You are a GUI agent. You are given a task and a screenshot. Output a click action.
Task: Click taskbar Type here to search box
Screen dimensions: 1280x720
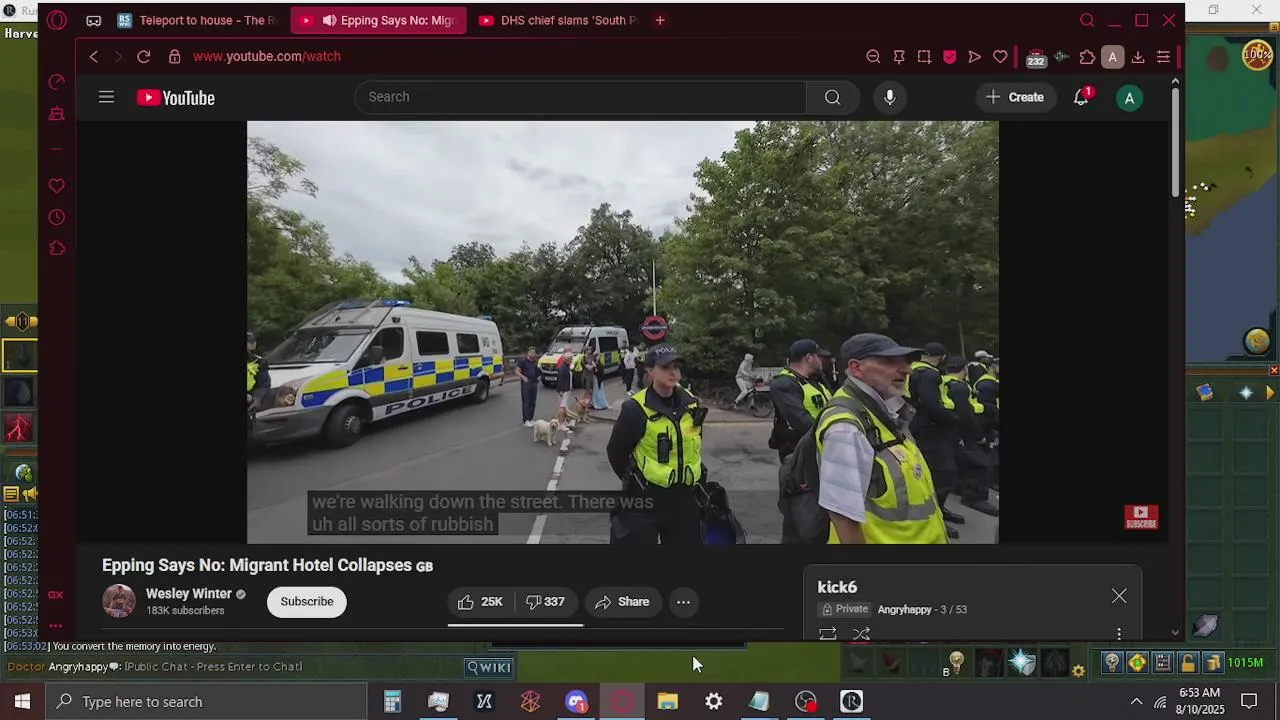(x=206, y=702)
